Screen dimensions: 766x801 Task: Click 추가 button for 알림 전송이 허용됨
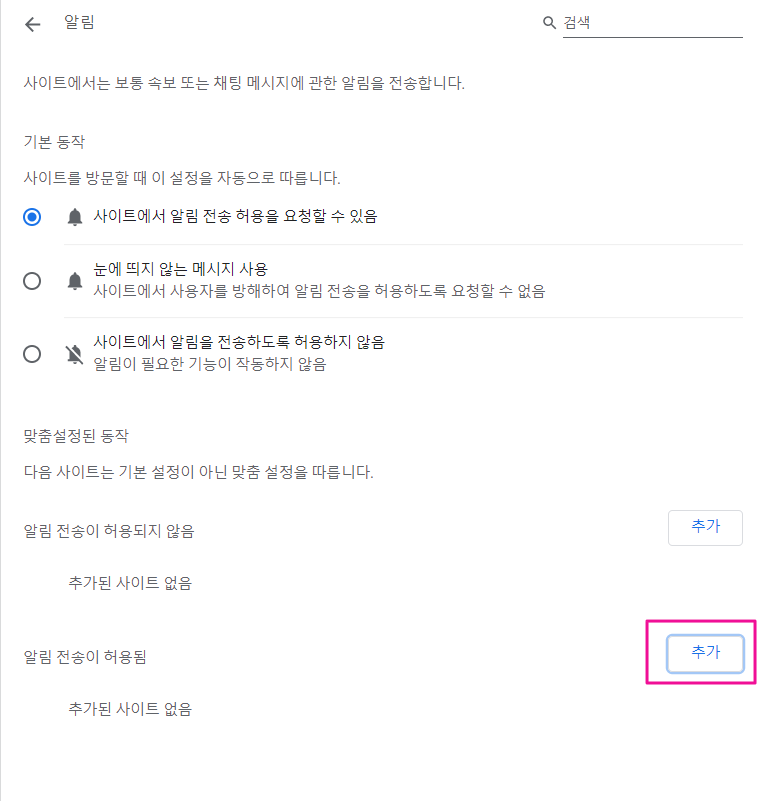click(705, 652)
